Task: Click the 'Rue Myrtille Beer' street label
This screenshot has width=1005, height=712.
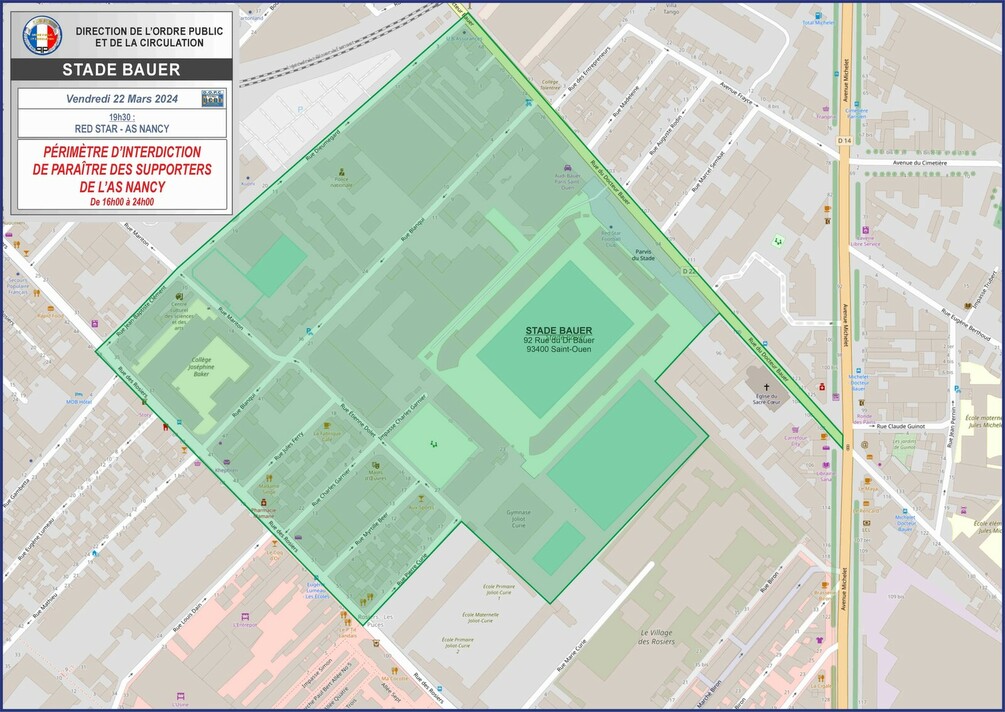Action: [372, 529]
